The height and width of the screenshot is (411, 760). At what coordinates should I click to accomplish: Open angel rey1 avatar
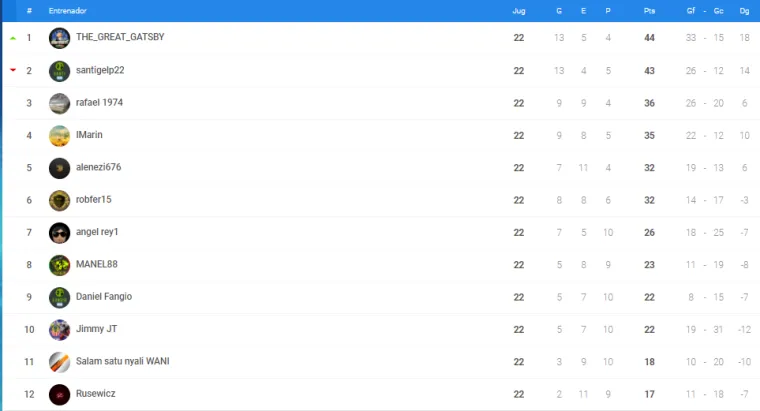click(x=59, y=233)
